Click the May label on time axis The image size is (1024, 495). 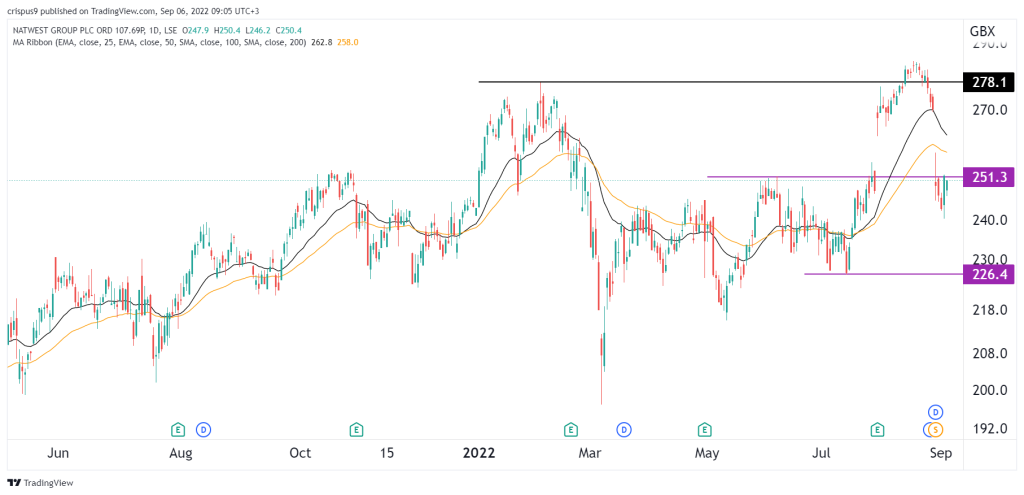707,453
